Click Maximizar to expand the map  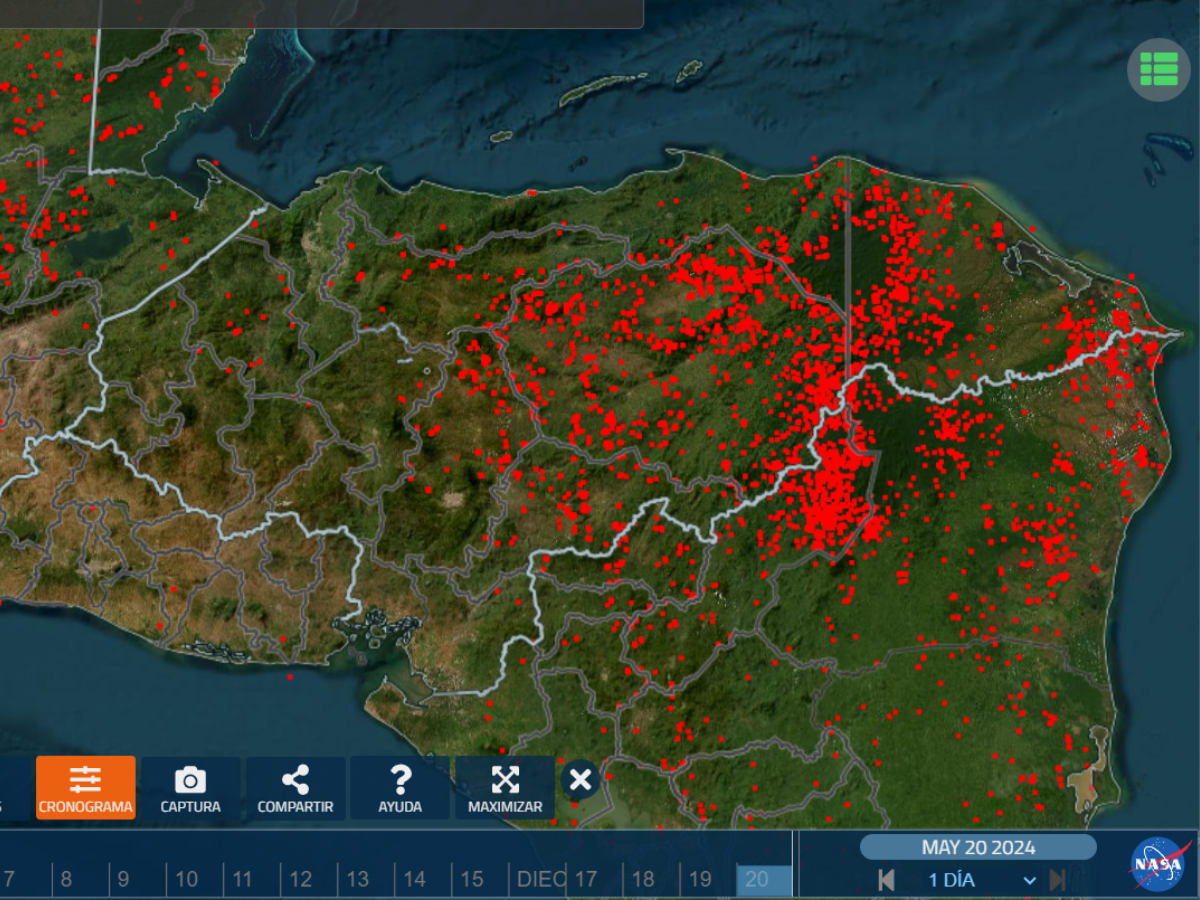[505, 788]
